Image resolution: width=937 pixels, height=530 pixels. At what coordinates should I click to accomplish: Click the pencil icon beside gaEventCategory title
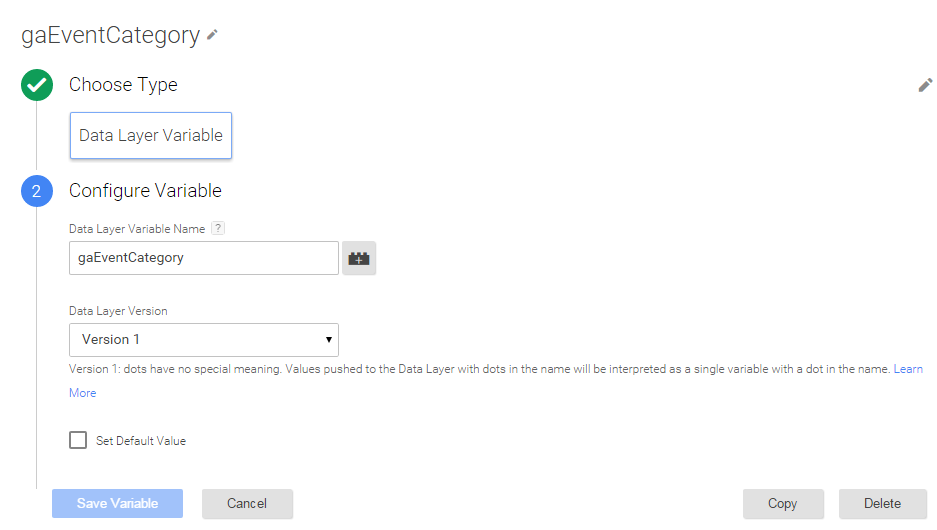(212, 35)
